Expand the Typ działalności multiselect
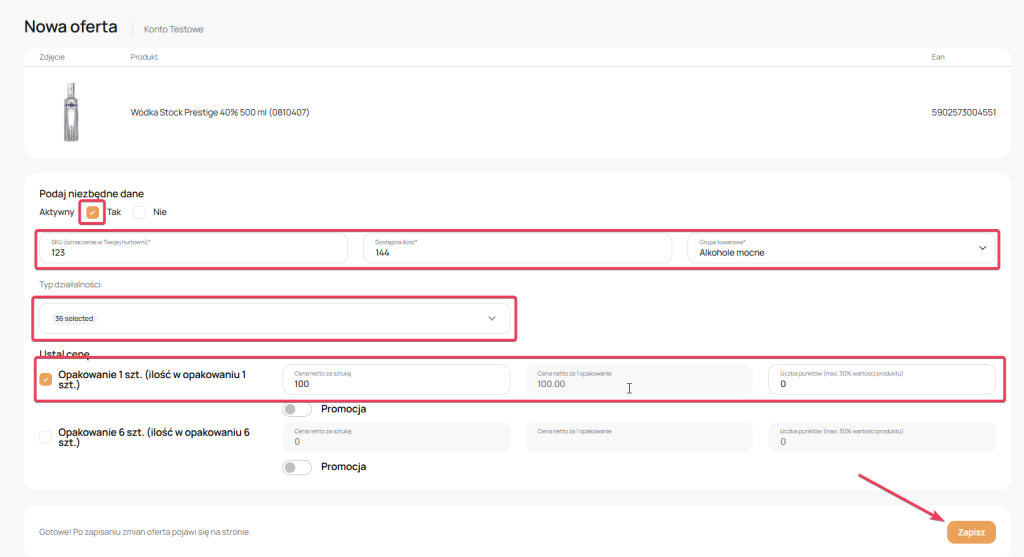 point(274,318)
